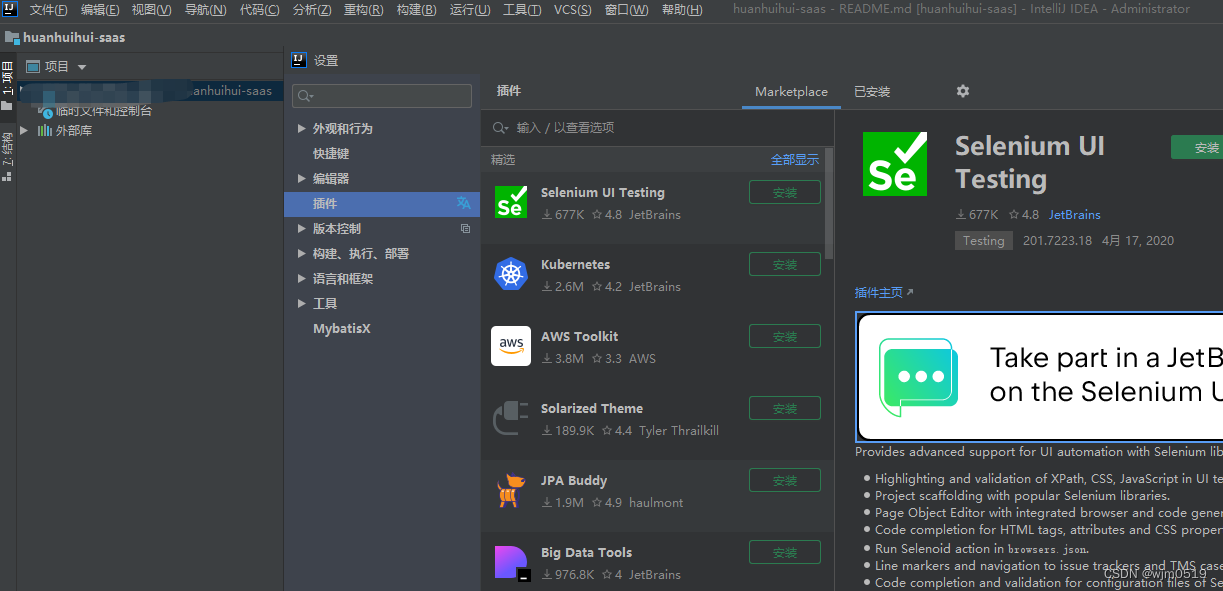Open the 插件主页 link
Screen dimensions: 1223x591
point(884,293)
